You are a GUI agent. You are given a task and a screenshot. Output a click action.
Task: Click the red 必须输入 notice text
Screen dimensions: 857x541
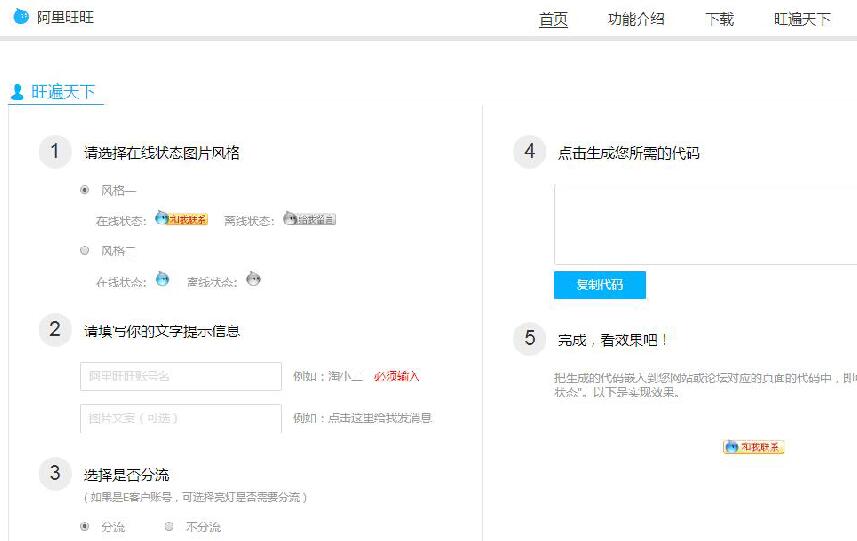click(397, 377)
